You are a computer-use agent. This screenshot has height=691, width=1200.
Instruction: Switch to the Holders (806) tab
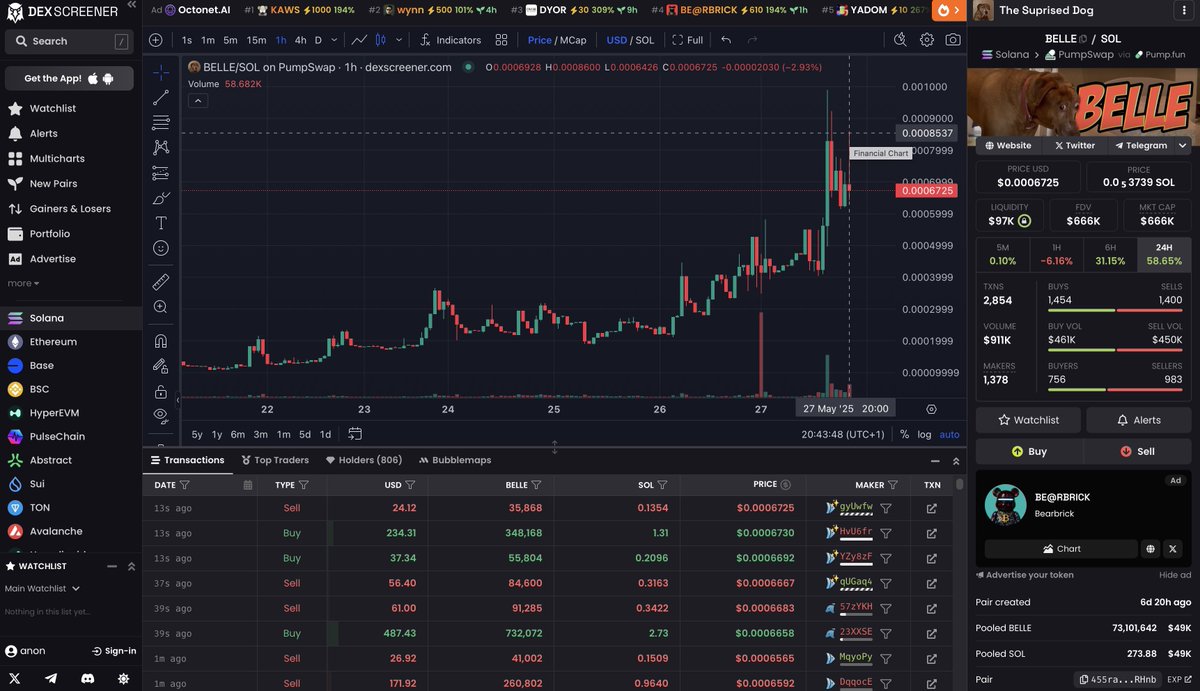click(x=363, y=460)
